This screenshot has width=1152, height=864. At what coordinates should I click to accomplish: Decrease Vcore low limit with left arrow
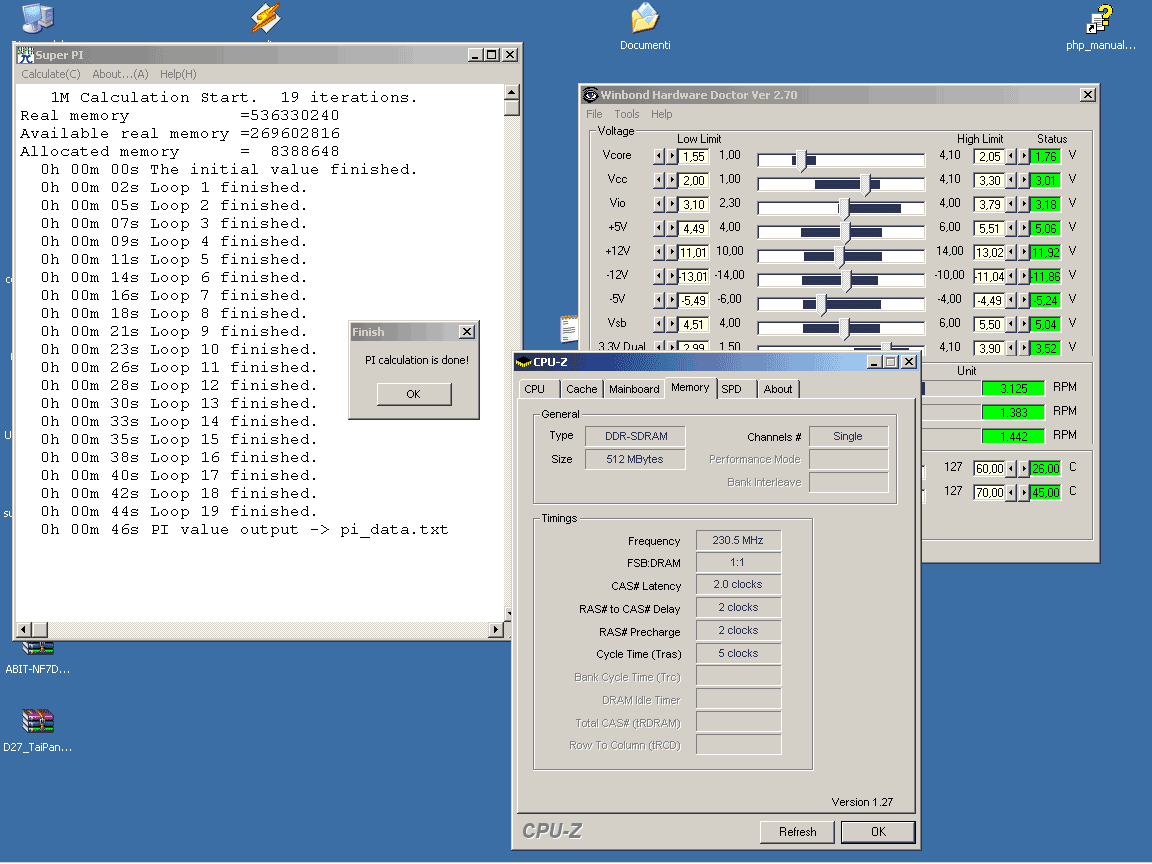658,156
